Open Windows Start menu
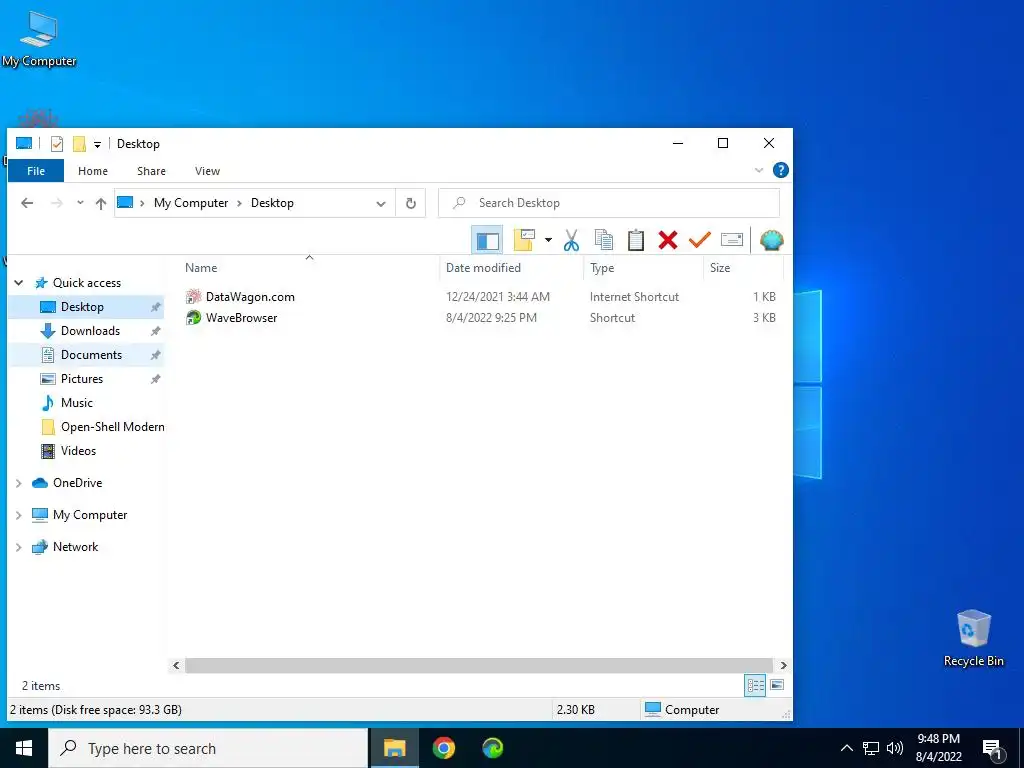The height and width of the screenshot is (768, 1024). pos(24,748)
